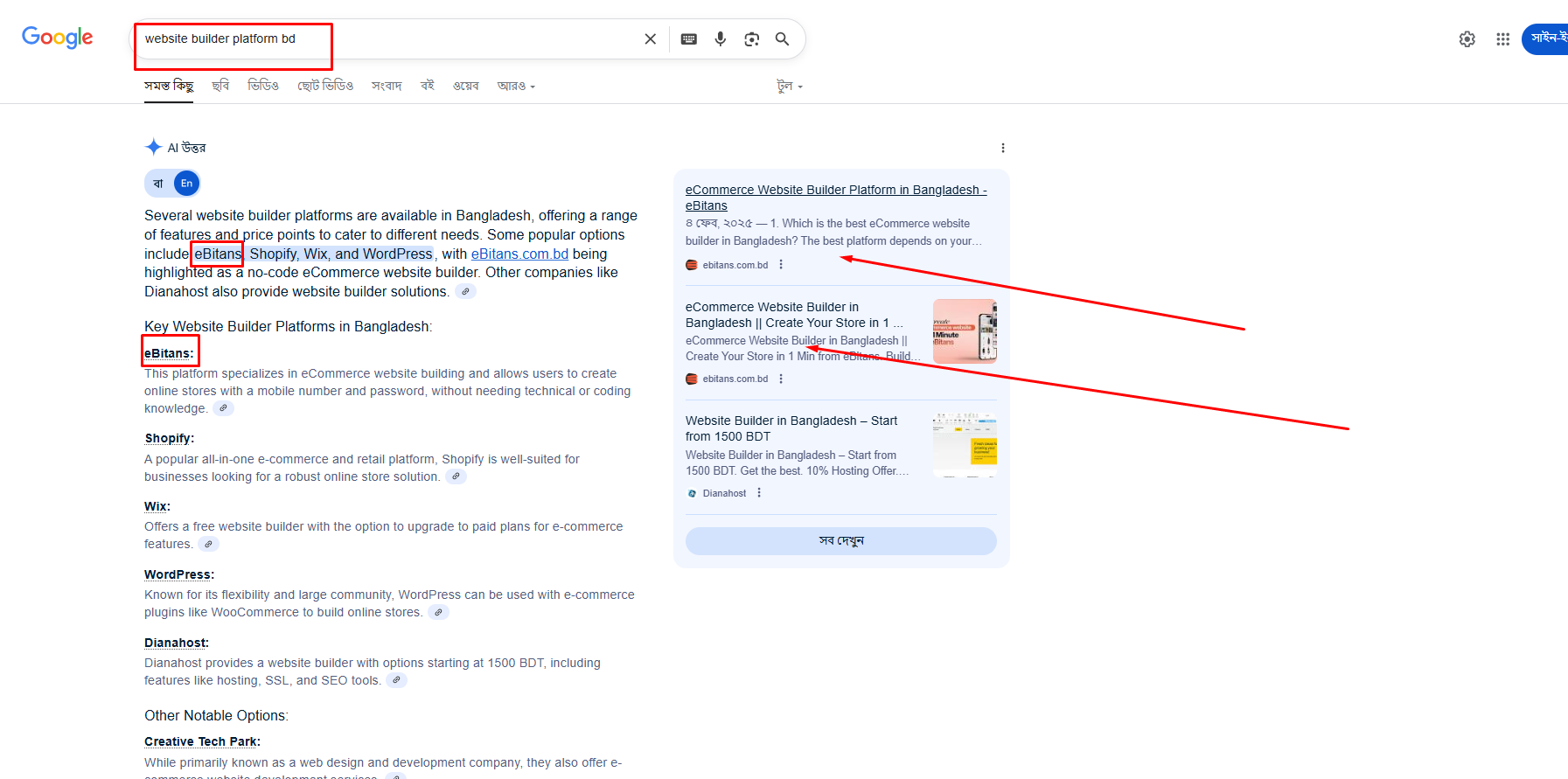Image resolution: width=1568 pixels, height=779 pixels.
Task: Click the source link chip after Dianahost description
Action: (x=397, y=680)
